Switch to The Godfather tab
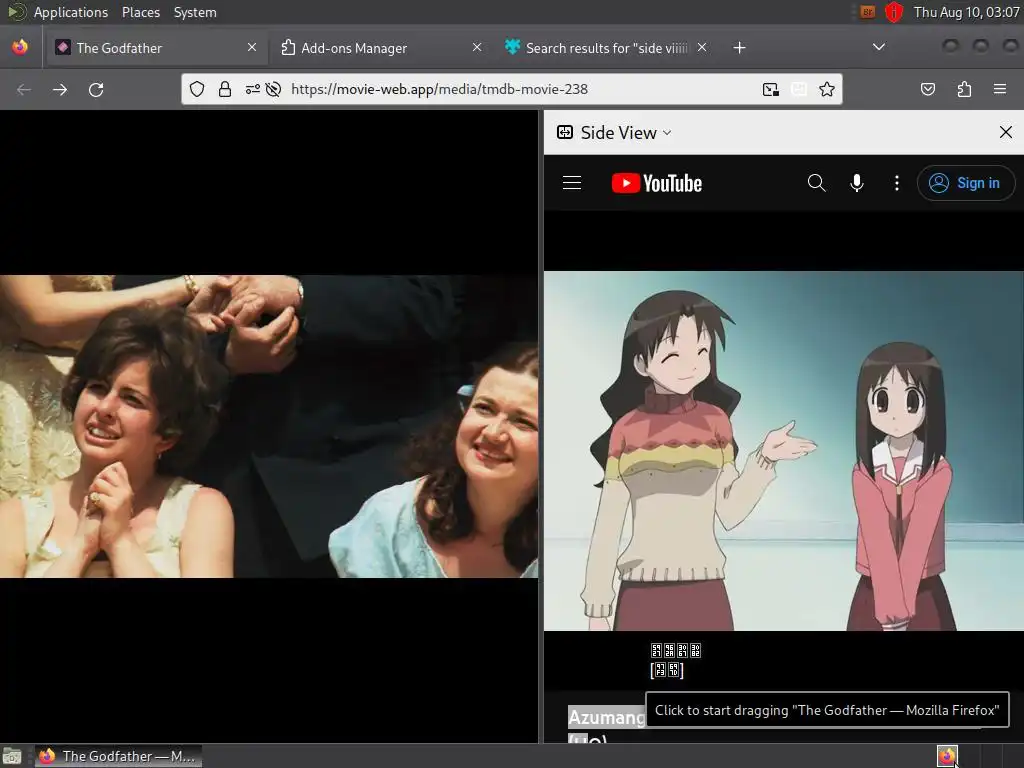 click(x=155, y=48)
